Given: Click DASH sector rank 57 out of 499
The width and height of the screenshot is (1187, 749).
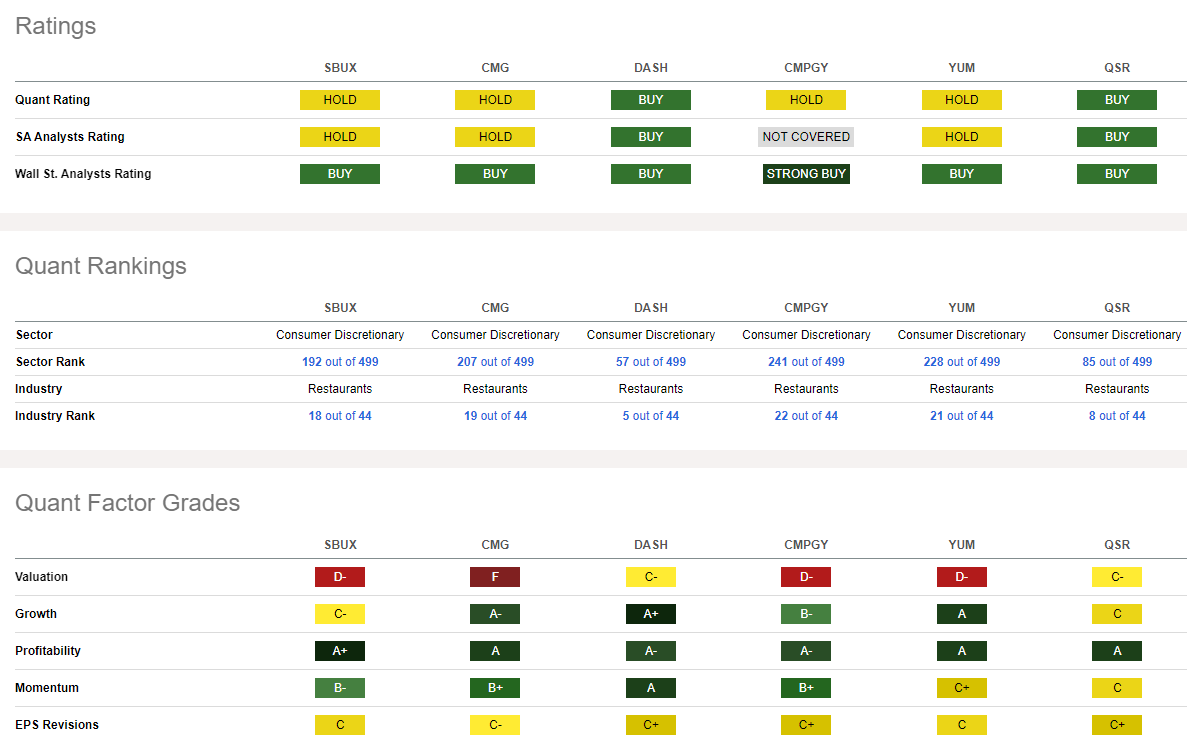Looking at the screenshot, I should click(x=651, y=362).
